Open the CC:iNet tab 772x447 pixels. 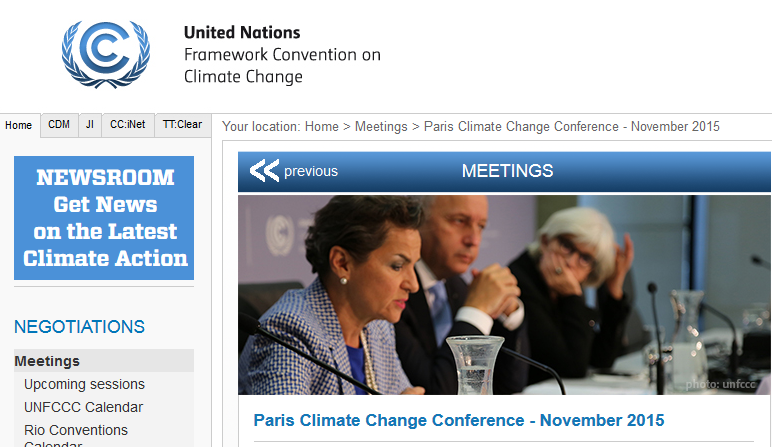tap(128, 125)
